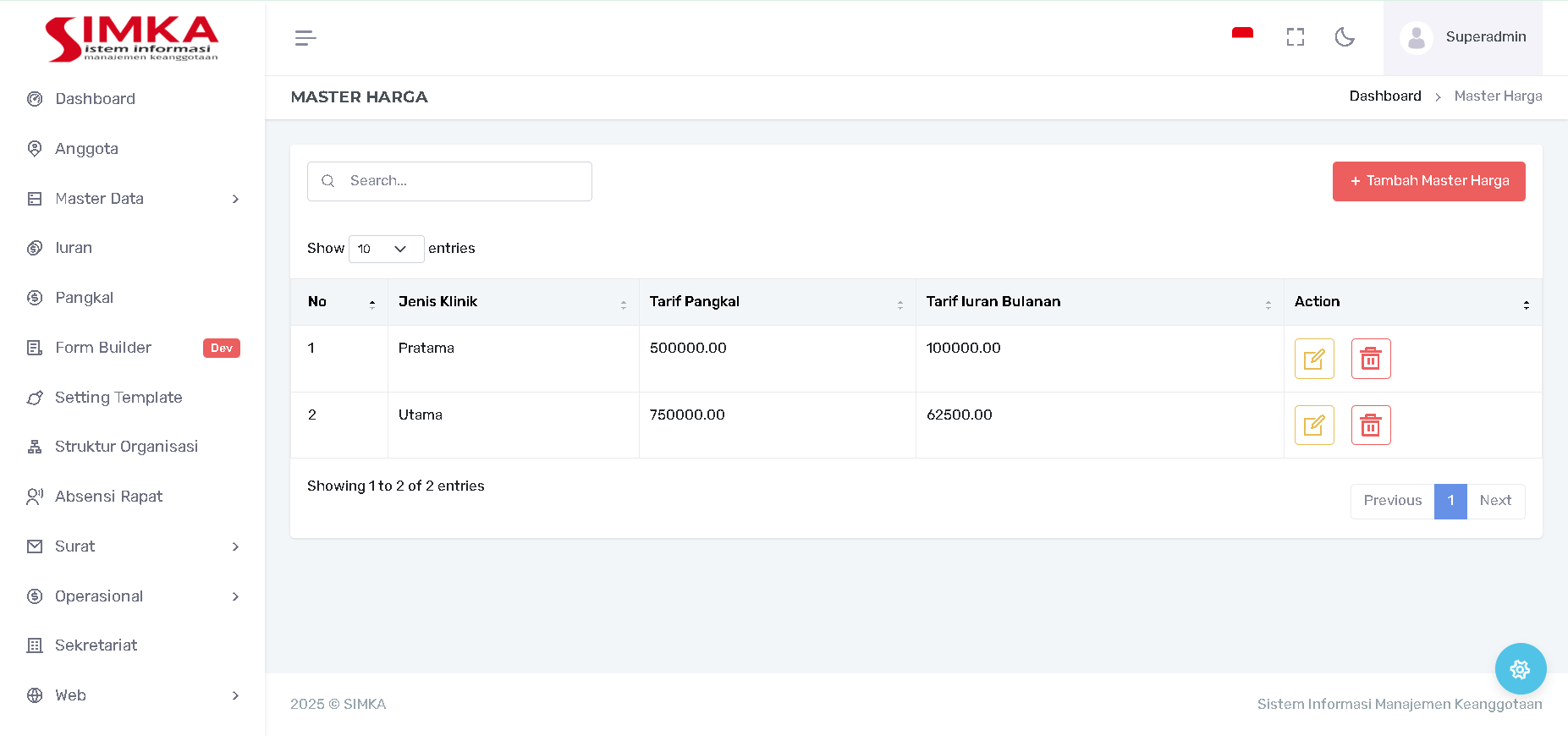Expand the Operasional sidebar submenu
The width and height of the screenshot is (1568, 736).
pos(133,596)
